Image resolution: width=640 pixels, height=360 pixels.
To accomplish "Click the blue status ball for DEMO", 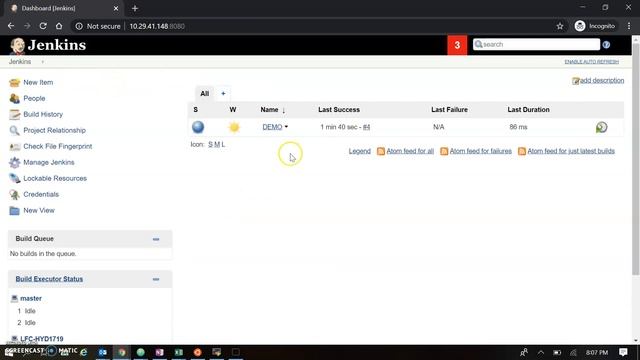I will click(198, 127).
